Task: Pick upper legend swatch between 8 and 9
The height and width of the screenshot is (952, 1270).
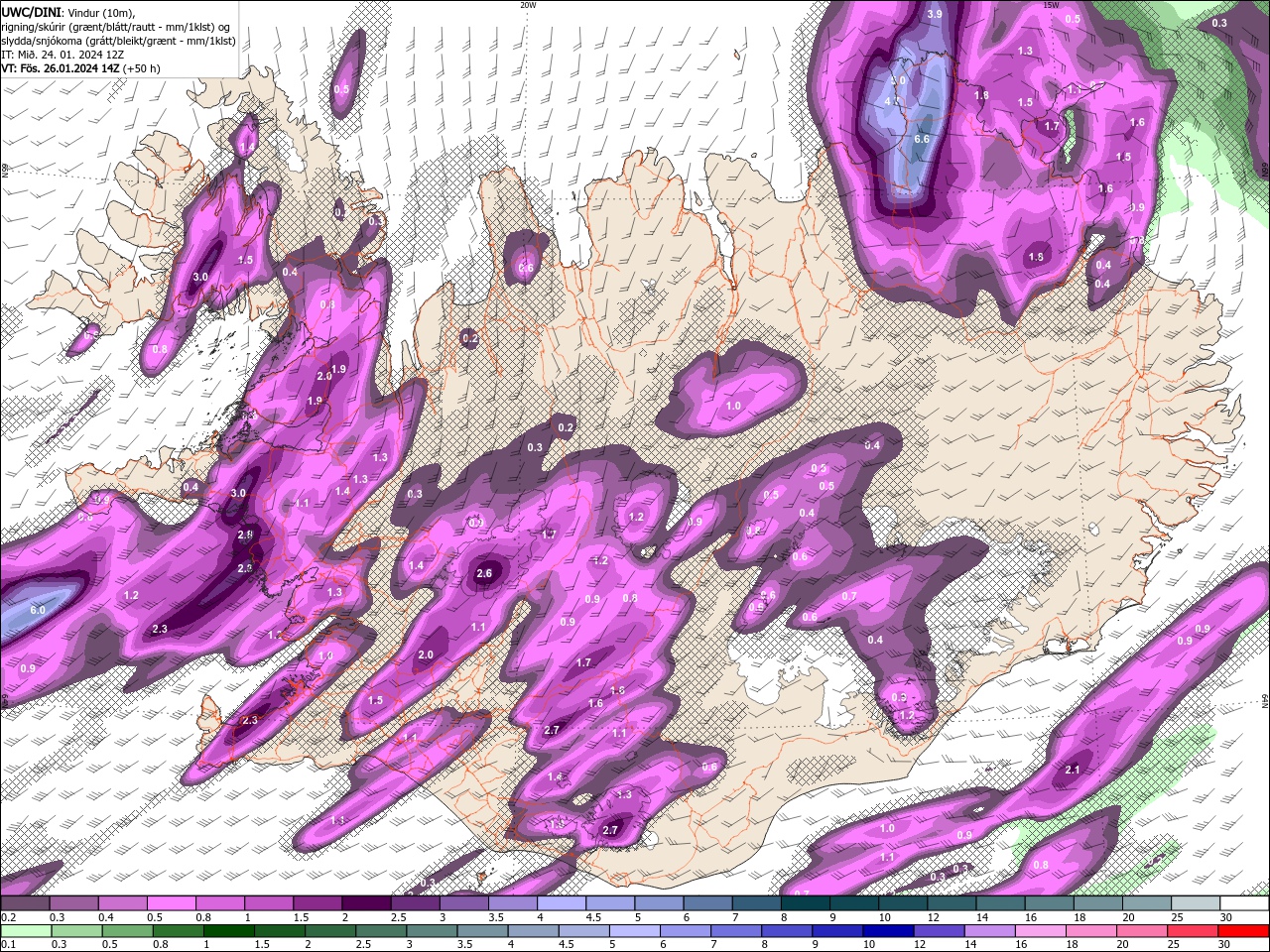Action: tap(805, 903)
